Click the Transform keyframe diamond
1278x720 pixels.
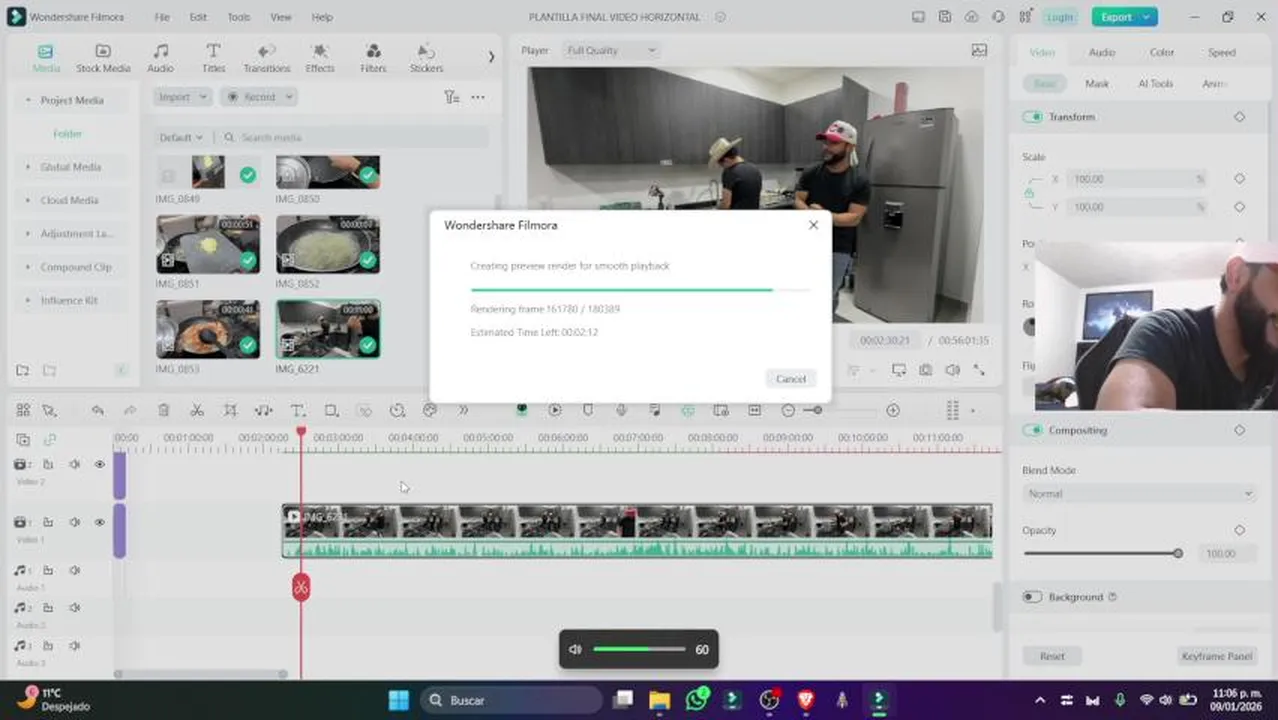(1239, 117)
